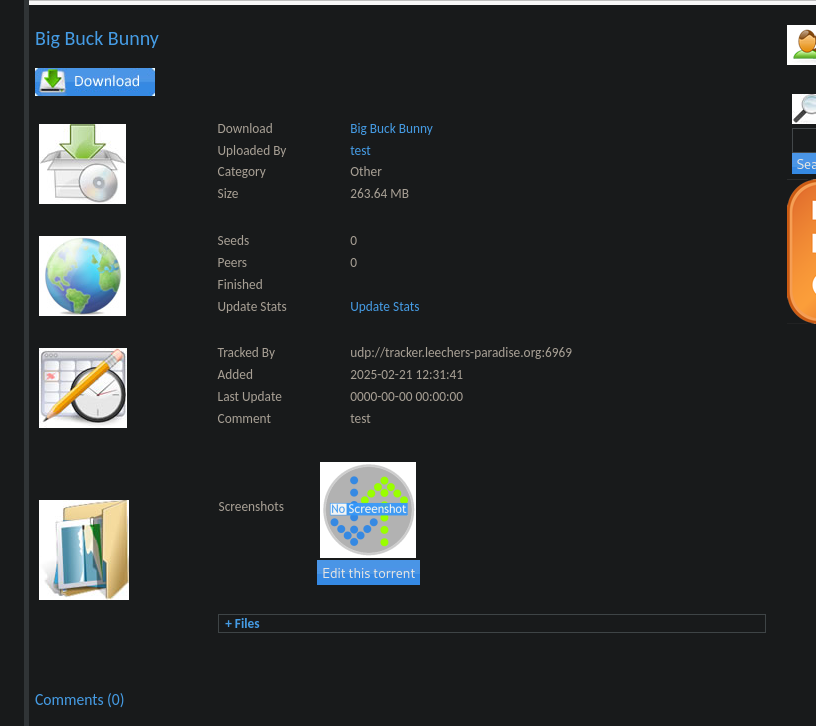
Task: Open the Big Buck Bunny page title link
Action: pyautogui.click(x=97, y=39)
